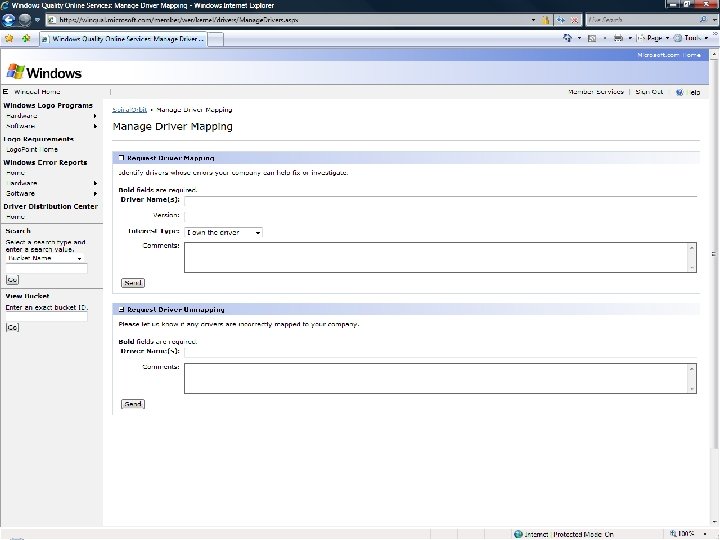
Task: Click the browser Home toolbar icon
Action: [568, 38]
